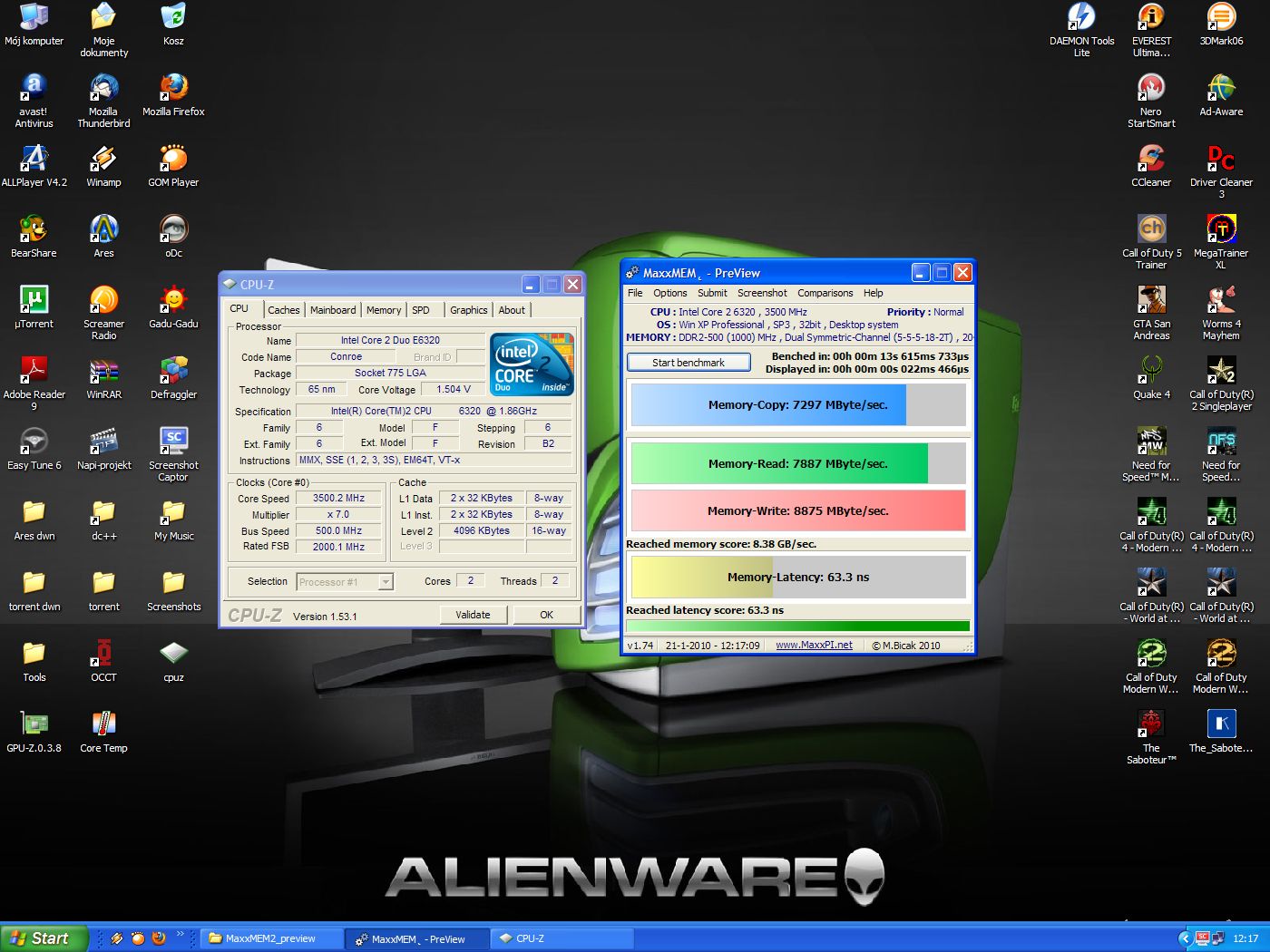The width and height of the screenshot is (1270, 952).
Task: Launch Mozilla Thunderbird desktop icon
Action: tap(103, 101)
